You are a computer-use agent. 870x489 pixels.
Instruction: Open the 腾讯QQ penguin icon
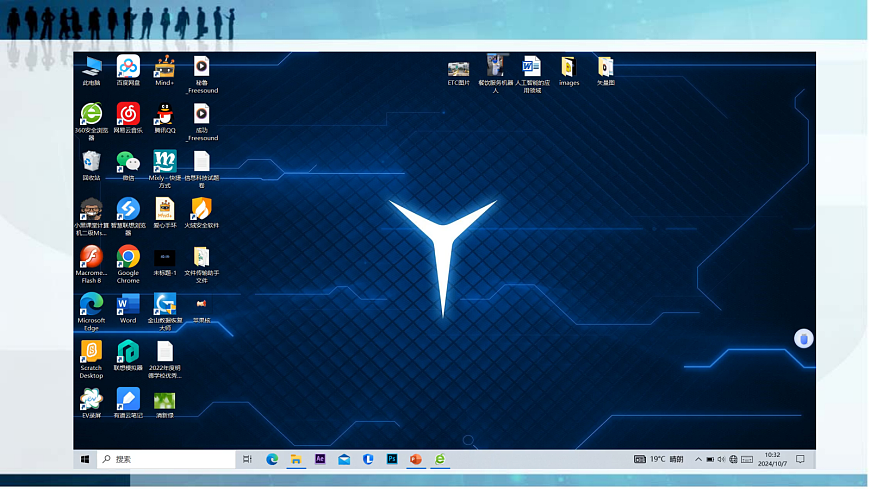165,114
